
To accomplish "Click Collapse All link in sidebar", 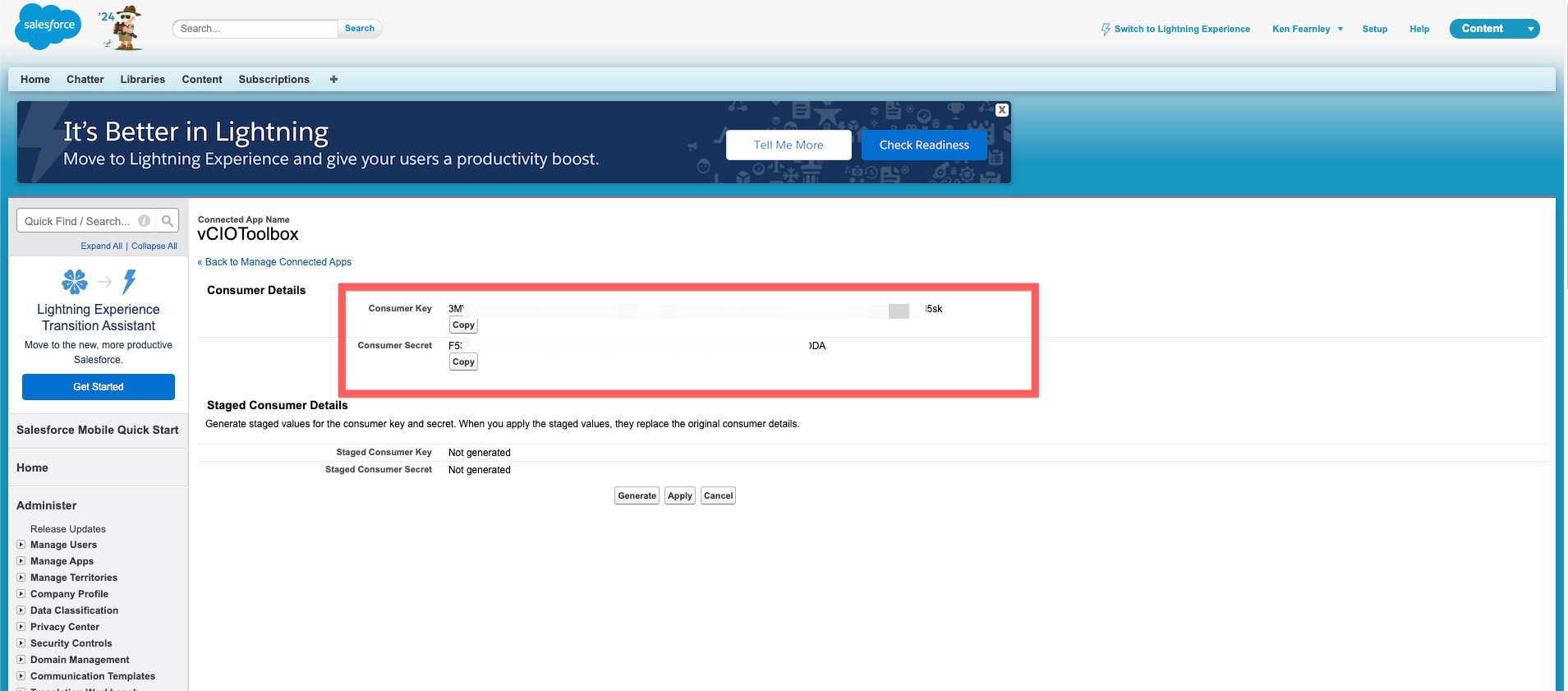I will 154,246.
